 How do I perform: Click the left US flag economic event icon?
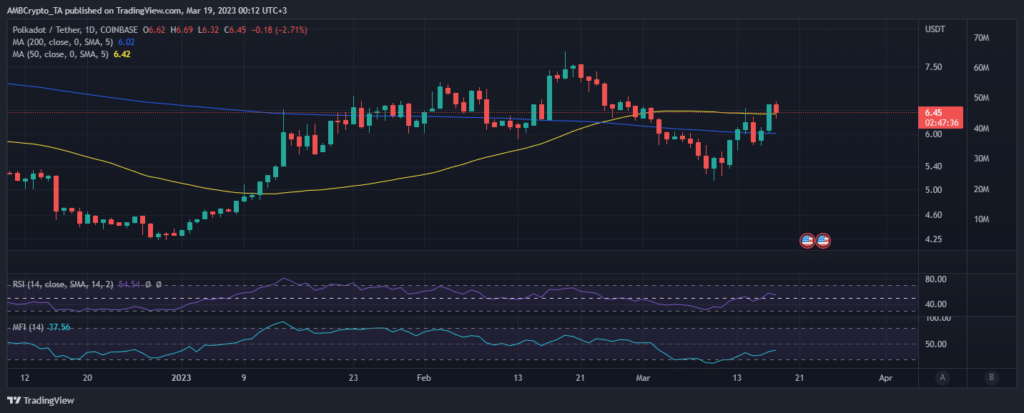pyautogui.click(x=807, y=241)
